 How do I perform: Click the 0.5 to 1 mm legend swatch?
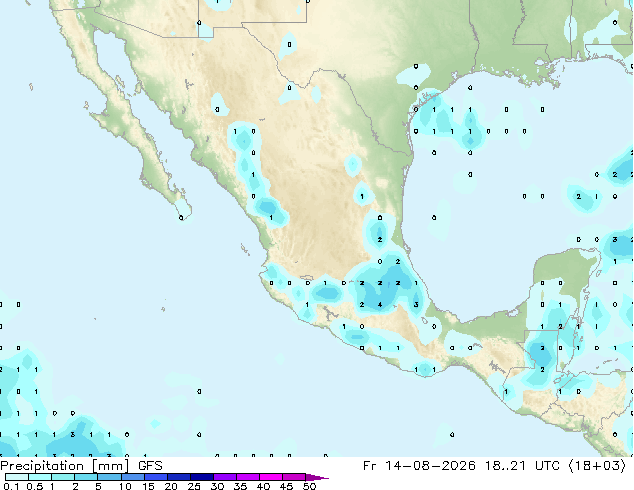[40, 477]
